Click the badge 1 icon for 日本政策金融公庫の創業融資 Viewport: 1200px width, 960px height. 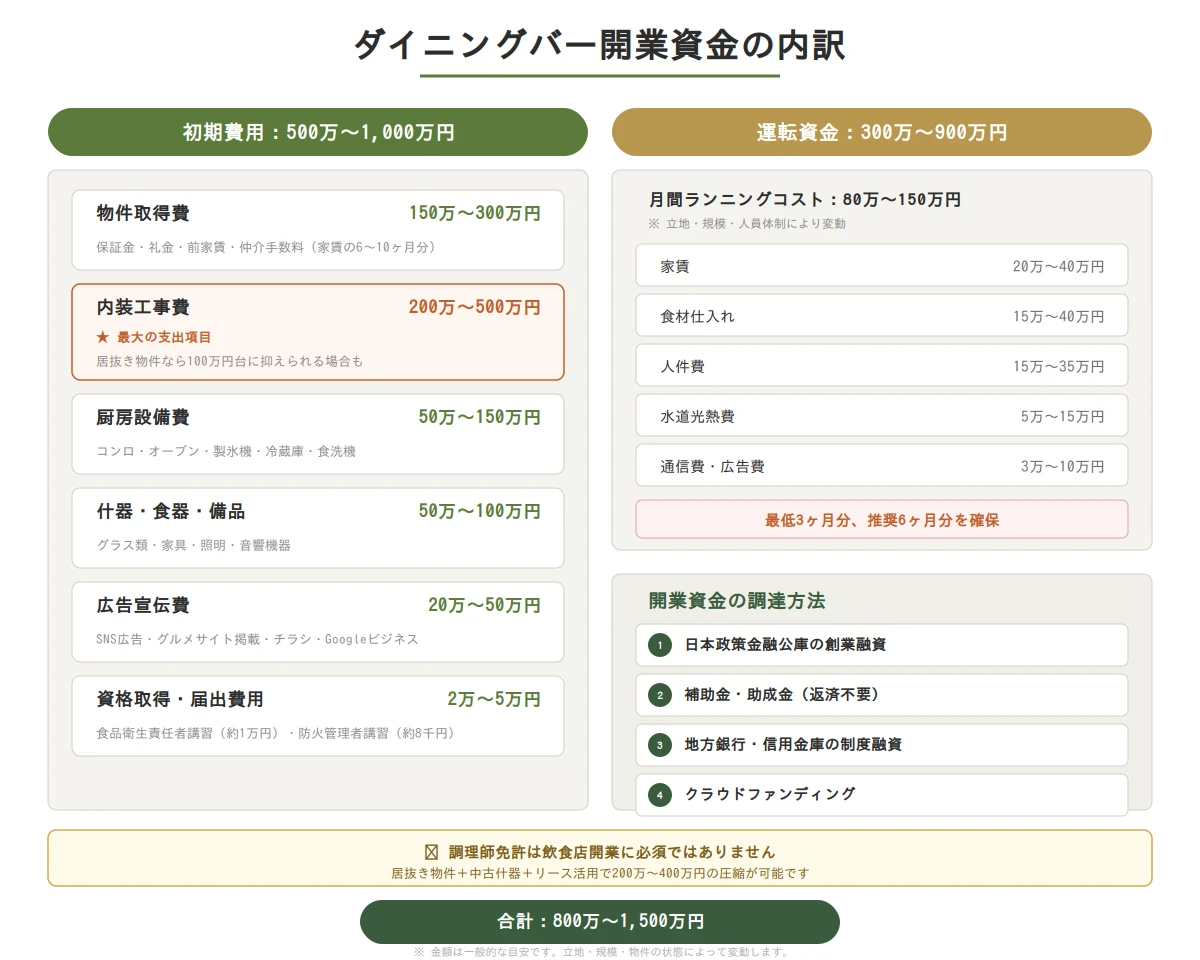click(659, 645)
